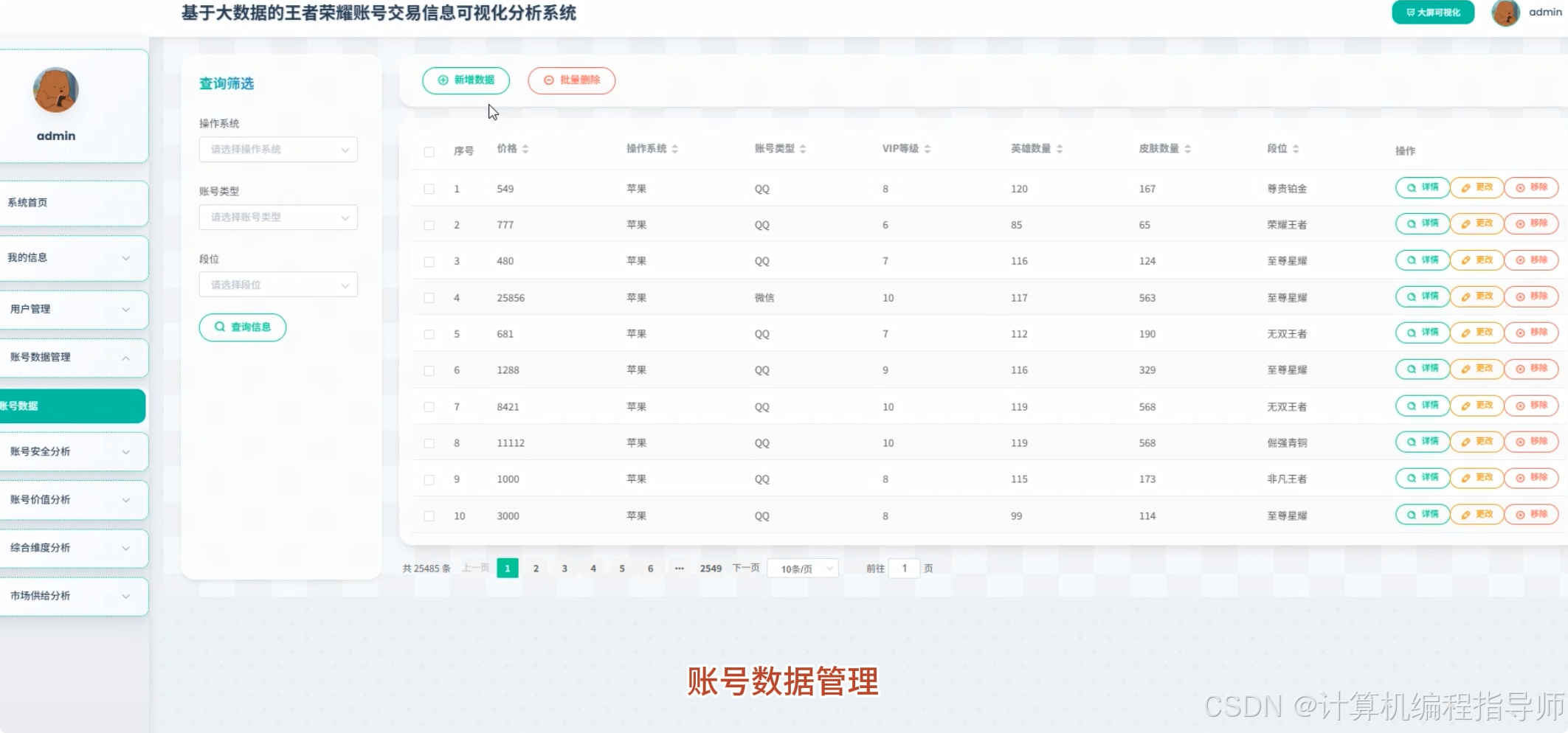Image resolution: width=1568 pixels, height=733 pixels.
Task: Click the magnifier icon on 查询信息 button
Action: [219, 327]
